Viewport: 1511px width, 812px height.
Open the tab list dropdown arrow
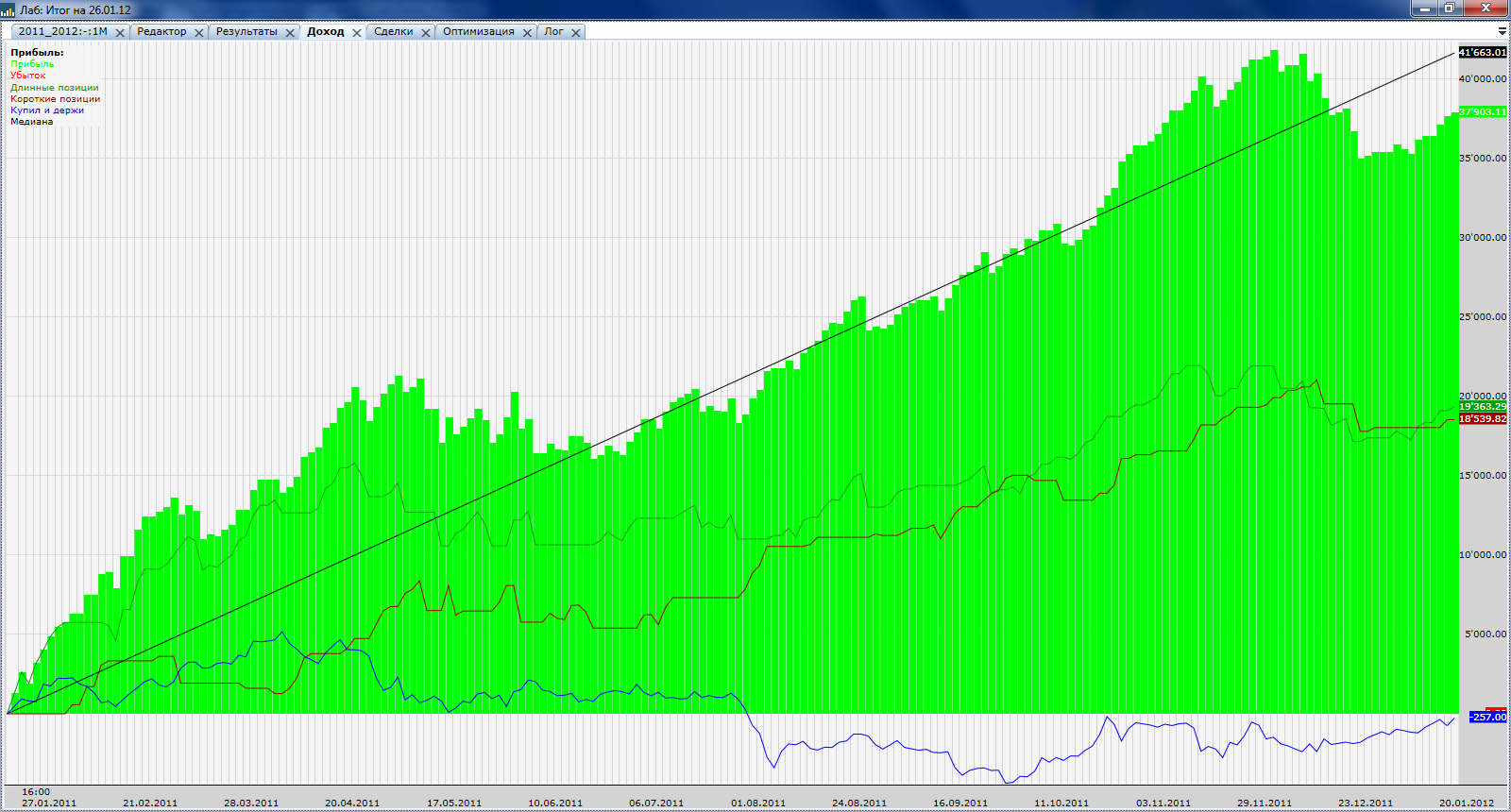(x=1502, y=31)
